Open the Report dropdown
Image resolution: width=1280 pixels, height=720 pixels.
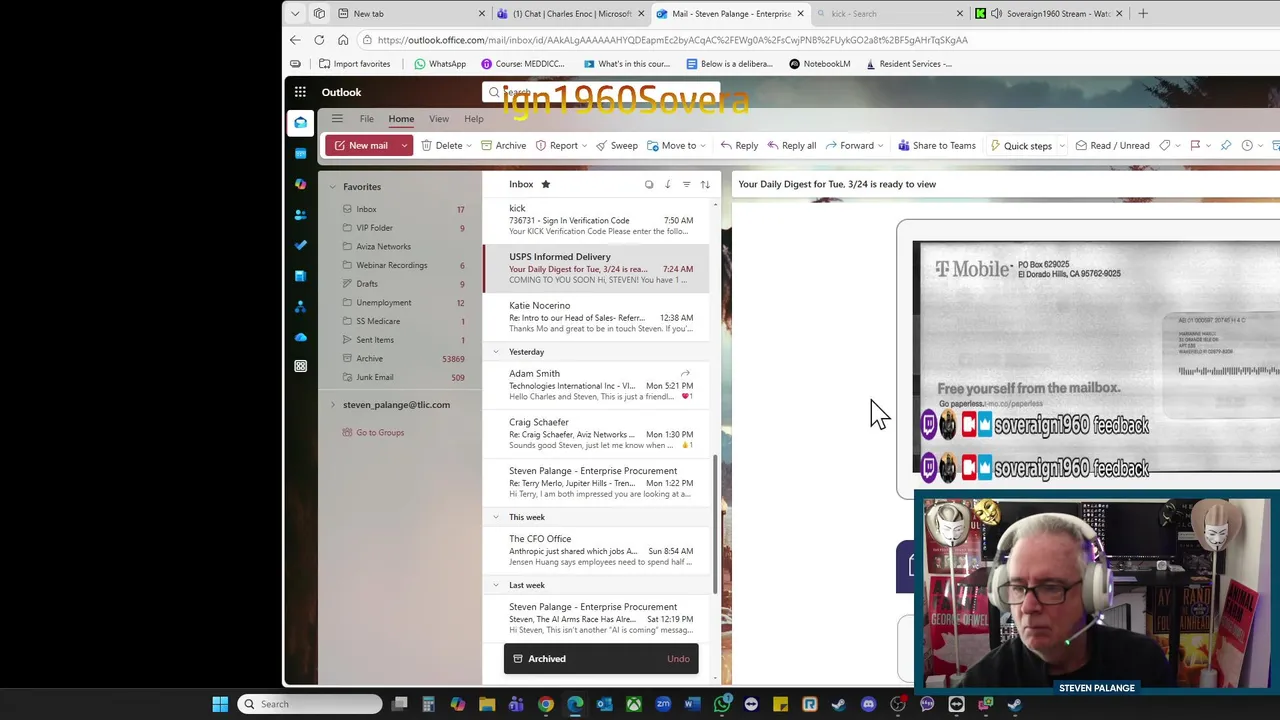click(584, 146)
